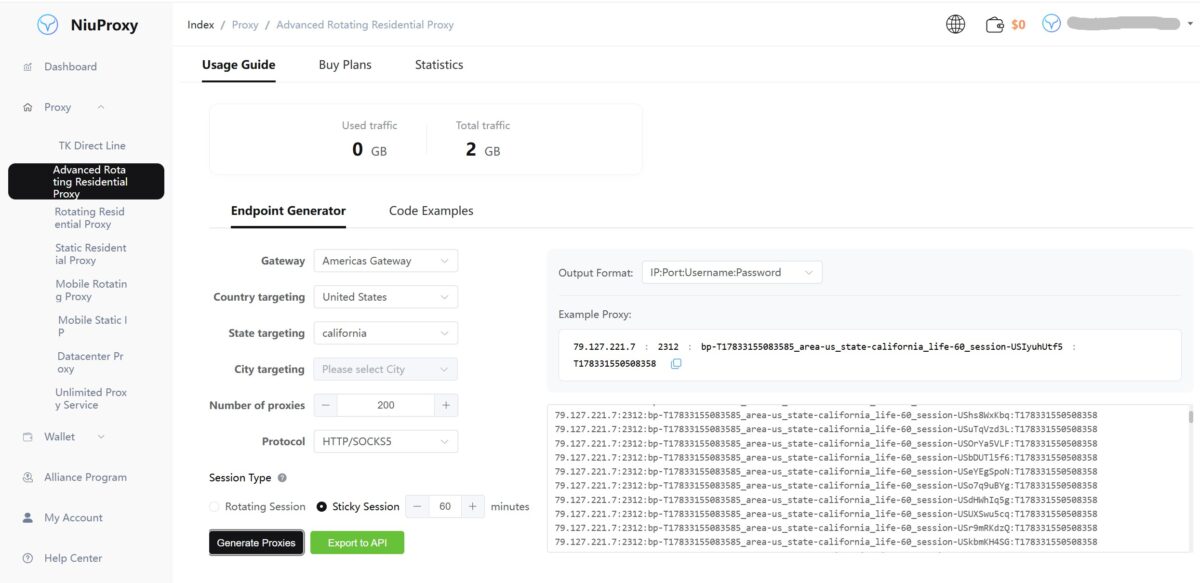Open the City targeting dropdown
This screenshot has width=1200, height=583.
(x=386, y=369)
